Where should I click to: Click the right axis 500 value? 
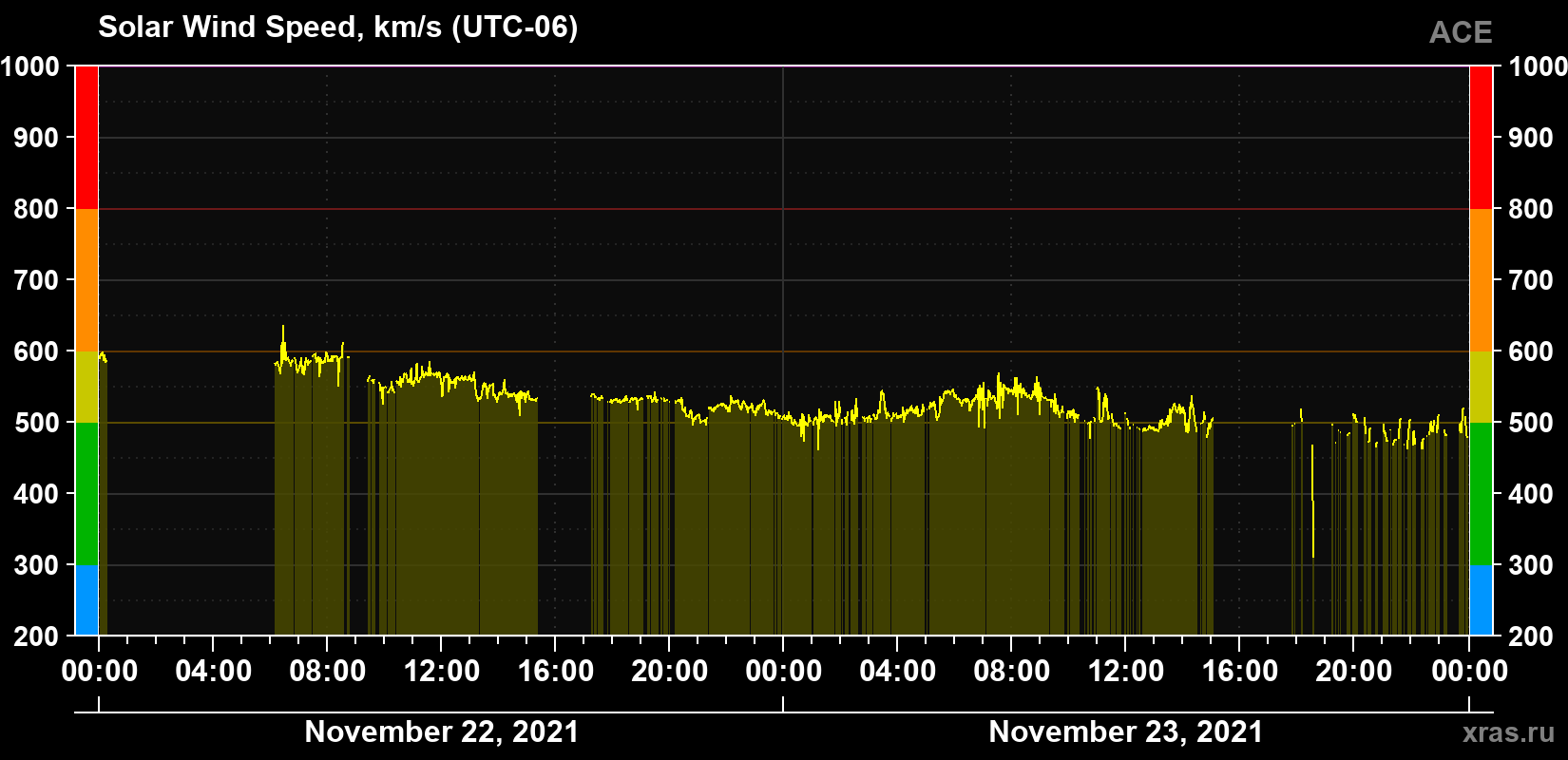pos(1531,423)
